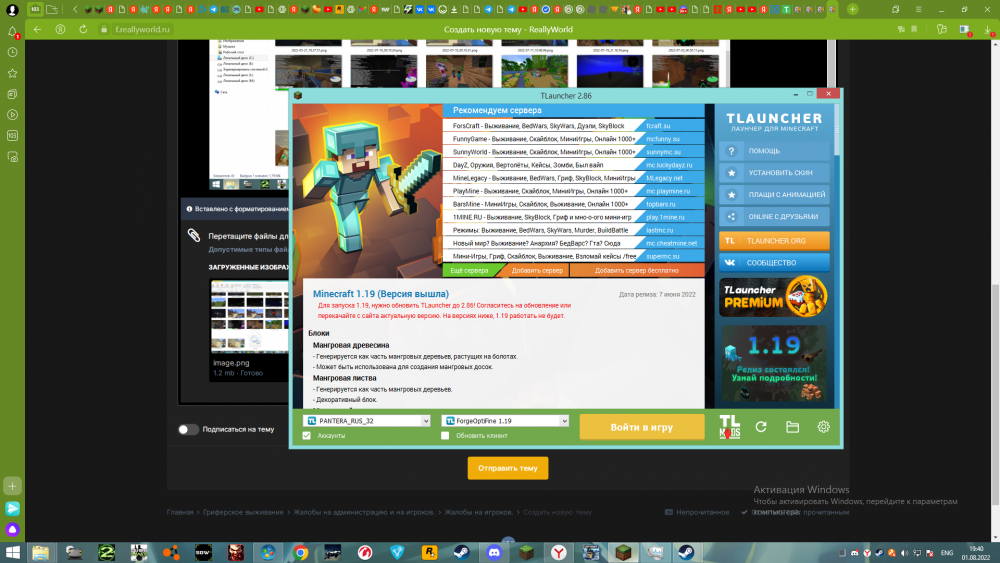Open TL Mods pack manager icon
The image size is (1000, 563).
tap(730, 427)
